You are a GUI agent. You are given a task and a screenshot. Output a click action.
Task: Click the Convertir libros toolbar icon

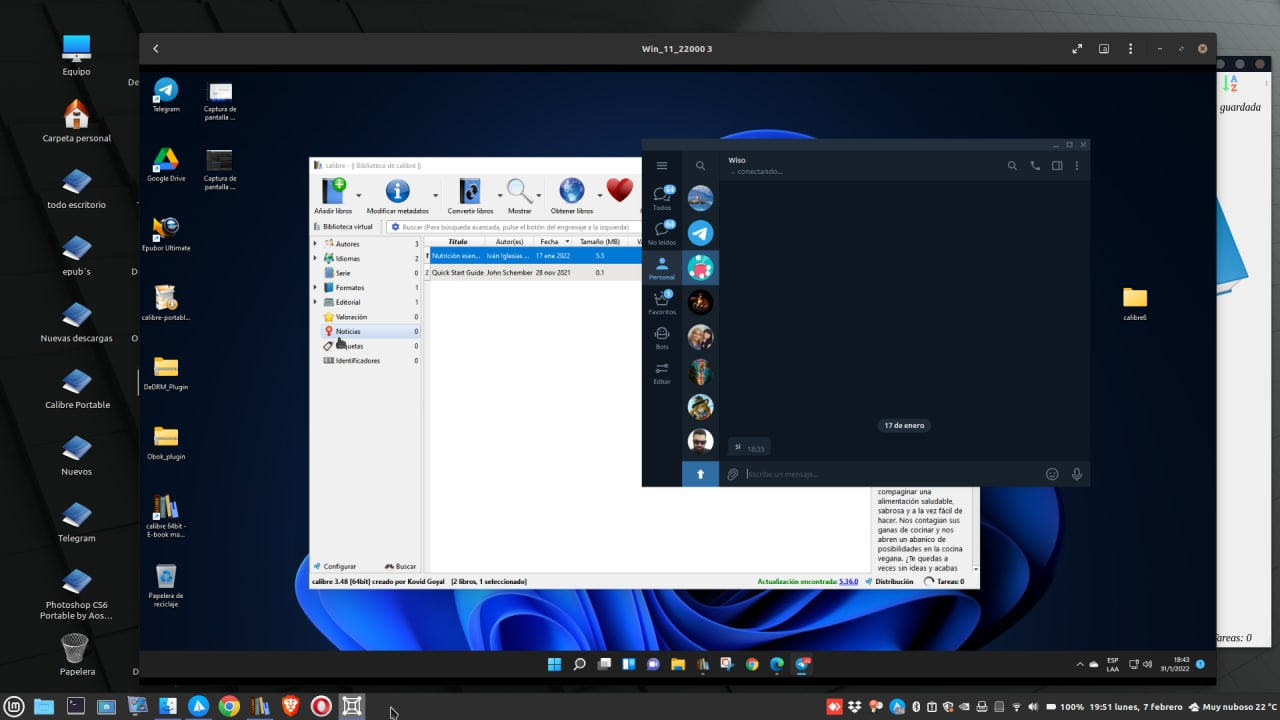click(469, 191)
